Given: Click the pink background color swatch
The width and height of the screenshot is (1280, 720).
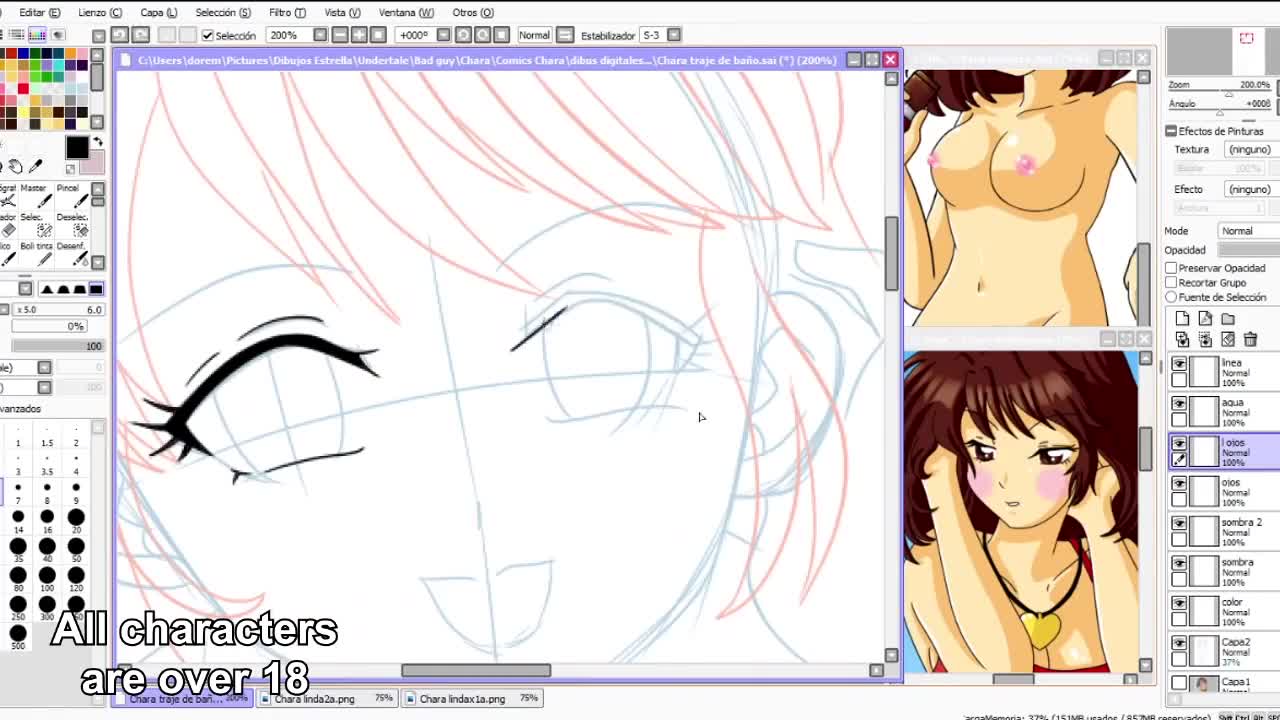Looking at the screenshot, I should 93,163.
